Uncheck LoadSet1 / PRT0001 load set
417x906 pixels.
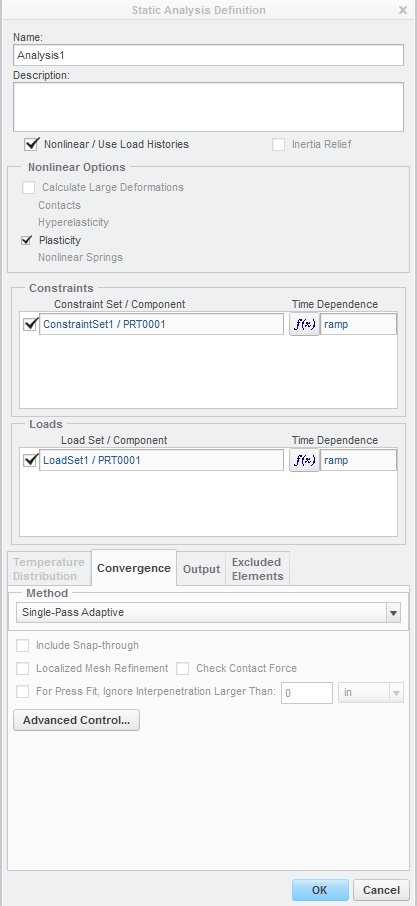(x=30, y=461)
